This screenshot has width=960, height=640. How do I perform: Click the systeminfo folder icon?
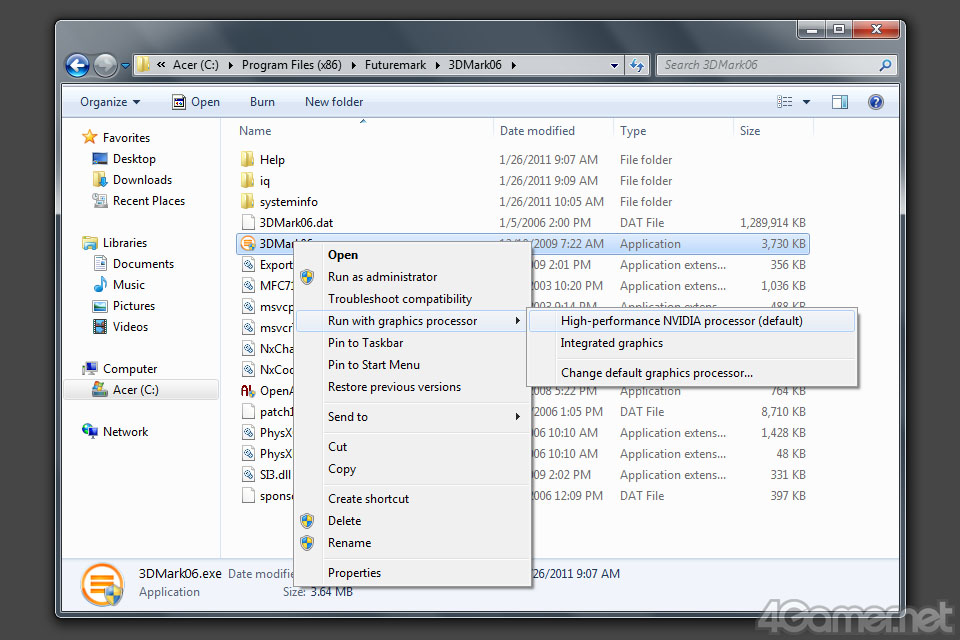[247, 201]
